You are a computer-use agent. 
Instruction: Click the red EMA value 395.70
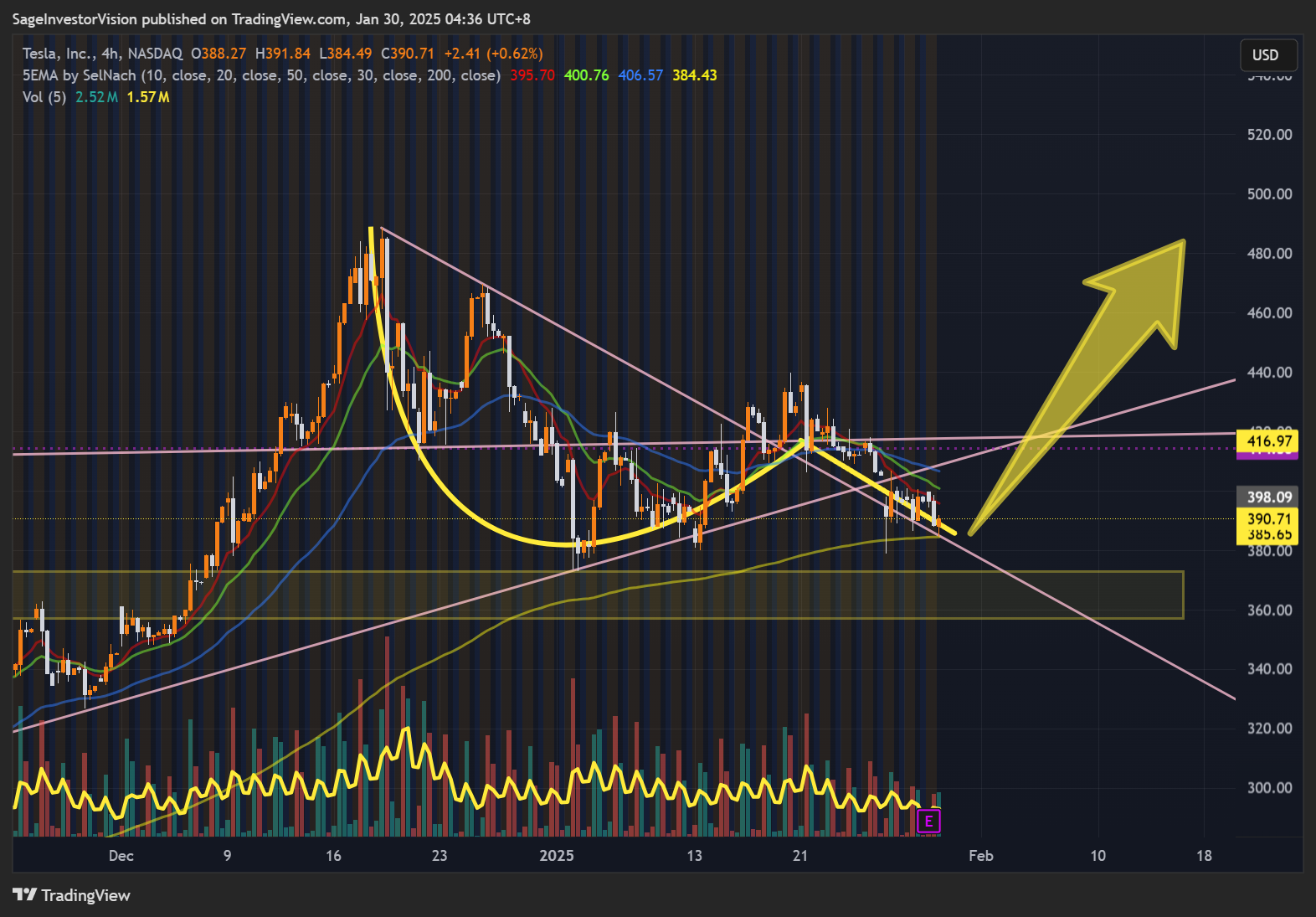532,75
